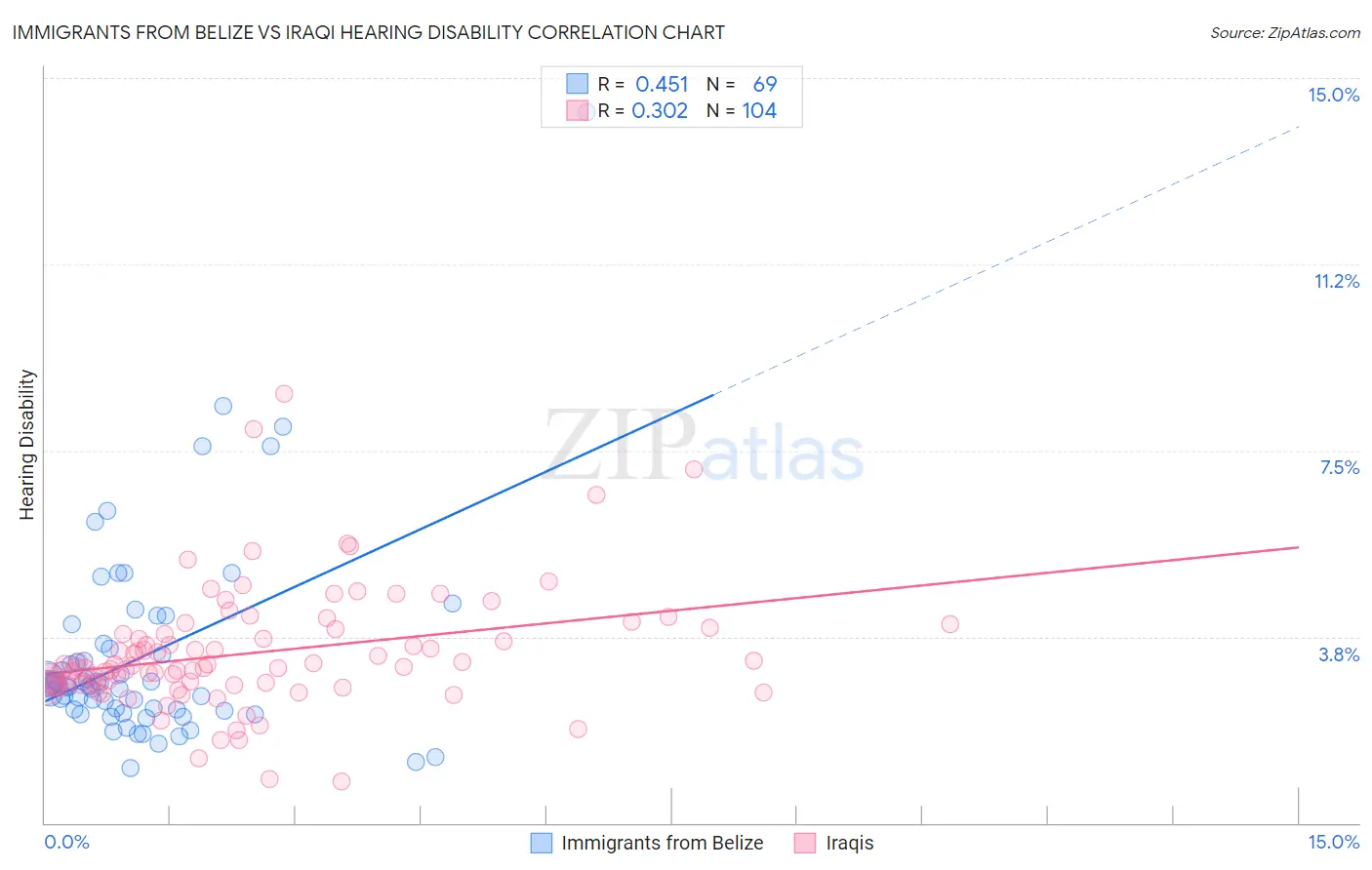This screenshot has height=870, width=1372.
Task: Click the 11.2% y-axis label
Action: [x=1336, y=281]
